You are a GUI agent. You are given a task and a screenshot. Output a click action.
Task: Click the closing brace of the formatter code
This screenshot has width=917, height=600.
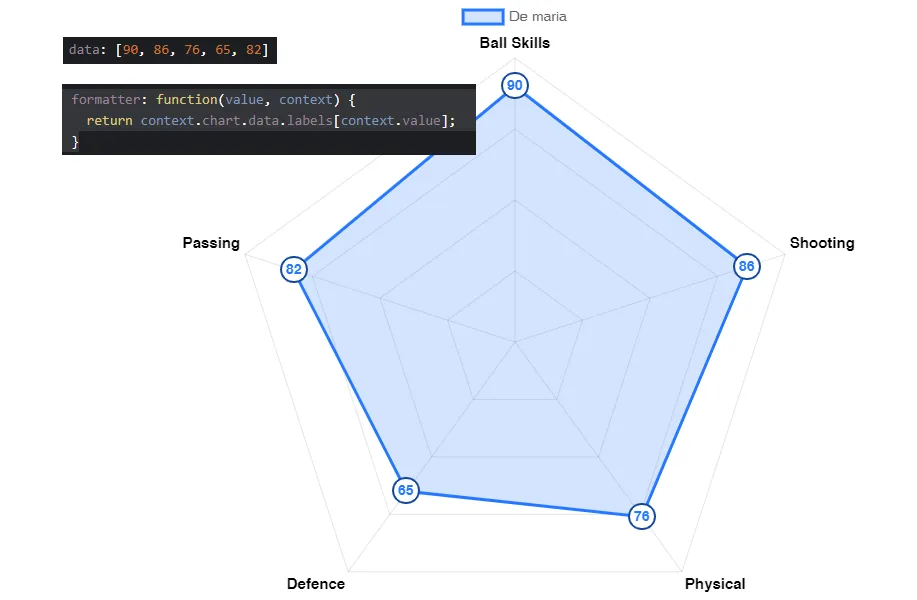point(75,142)
